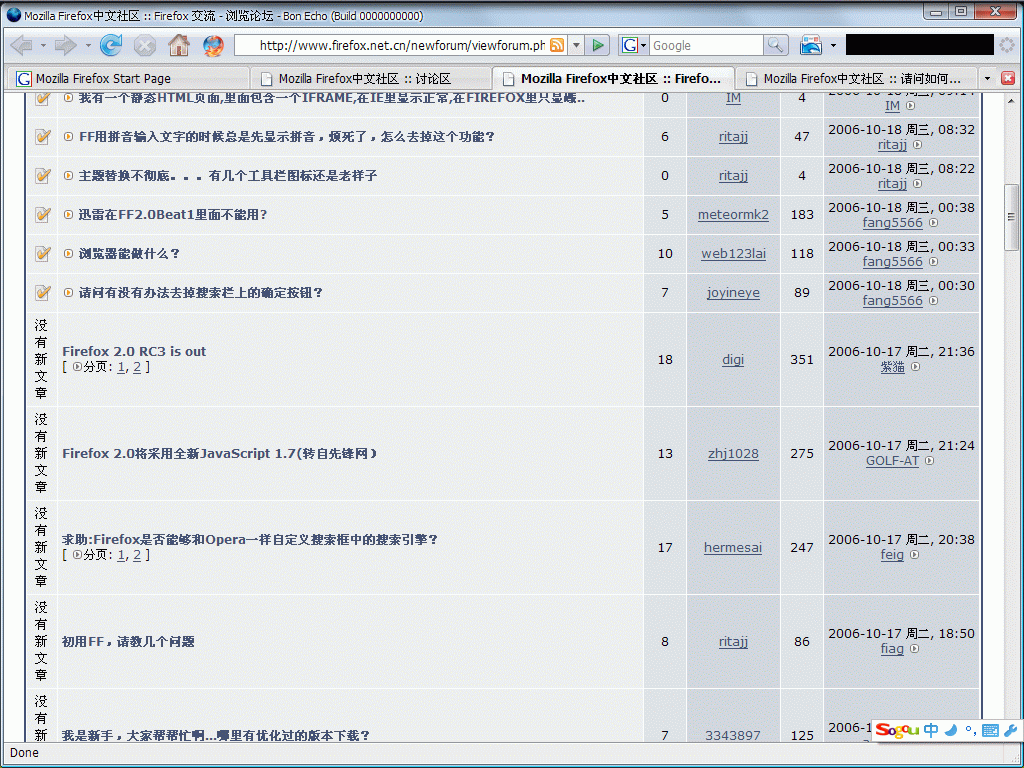Viewport: 1024px width, 768px height.
Task: Click the search magnifier button
Action: pos(775,45)
